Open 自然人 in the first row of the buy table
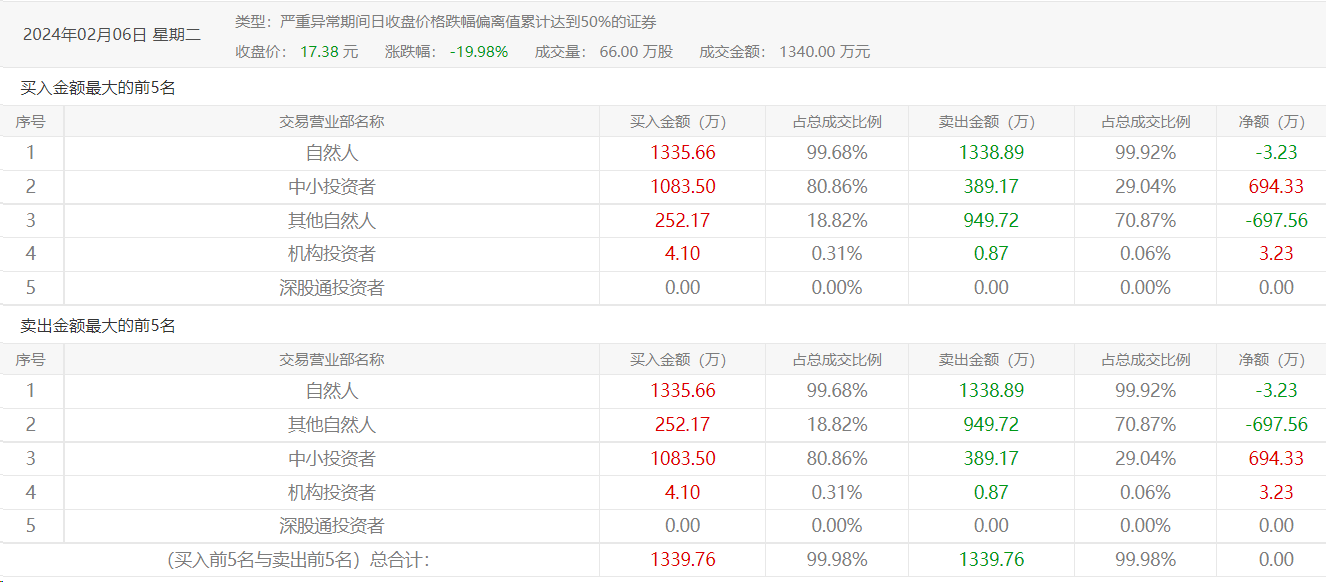1326x582 pixels. [x=331, y=153]
